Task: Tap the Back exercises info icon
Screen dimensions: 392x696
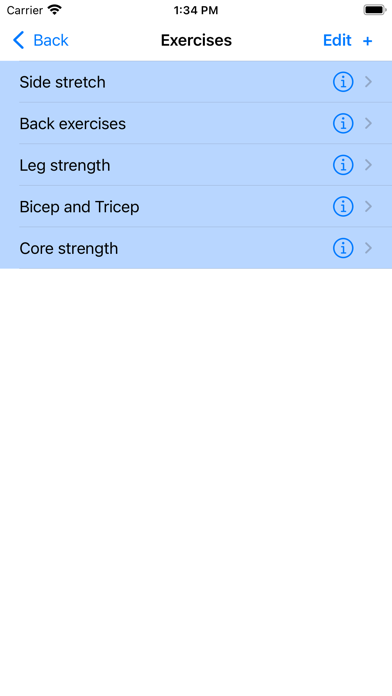Action: point(343,123)
